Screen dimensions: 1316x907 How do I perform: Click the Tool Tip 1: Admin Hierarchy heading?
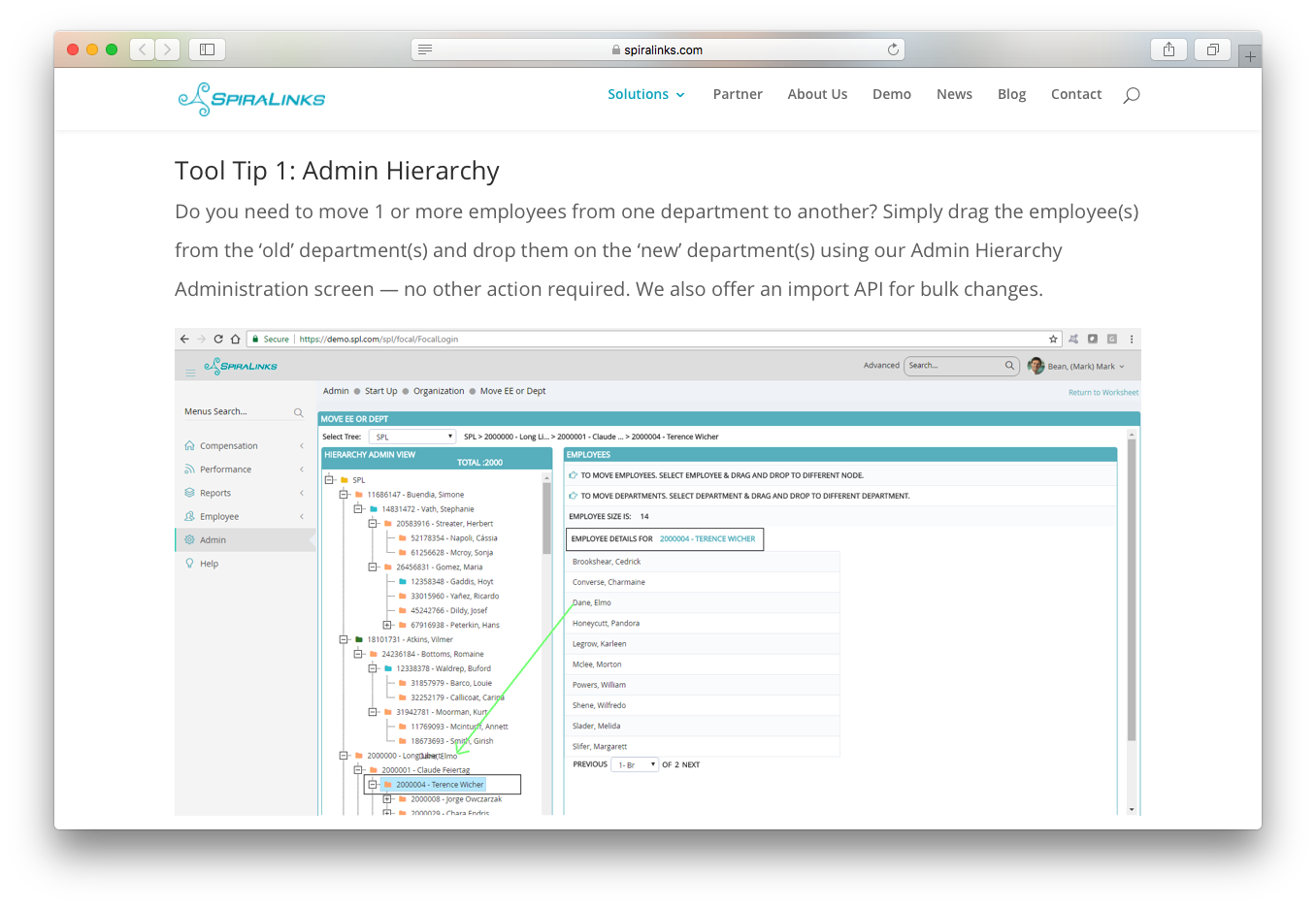click(x=337, y=171)
